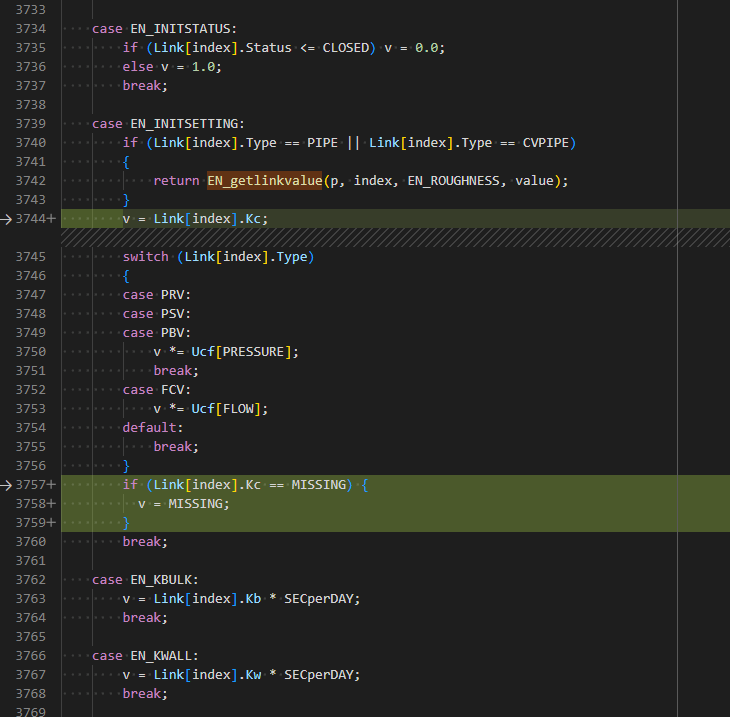Click opening brace on line 3741
The width and height of the screenshot is (730, 717).
(x=126, y=162)
